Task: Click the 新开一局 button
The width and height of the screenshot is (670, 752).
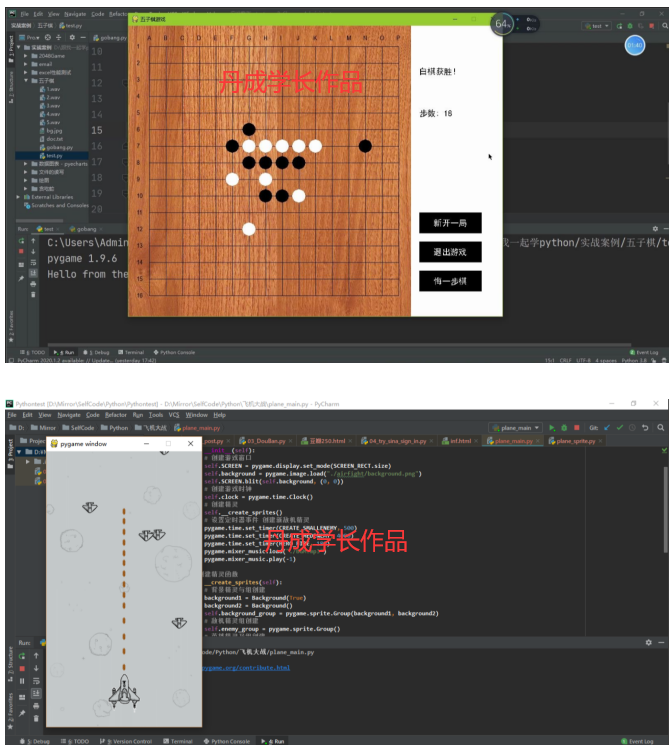Action: pos(450,223)
